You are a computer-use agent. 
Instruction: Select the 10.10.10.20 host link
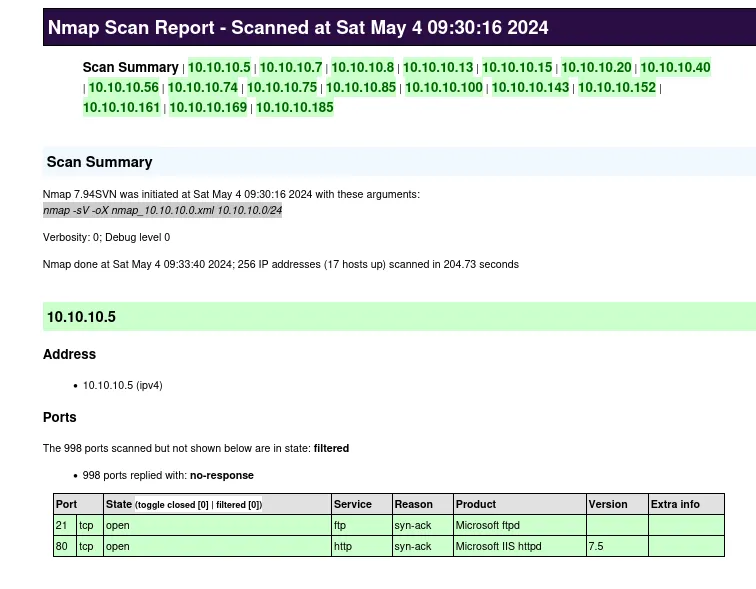click(596, 68)
